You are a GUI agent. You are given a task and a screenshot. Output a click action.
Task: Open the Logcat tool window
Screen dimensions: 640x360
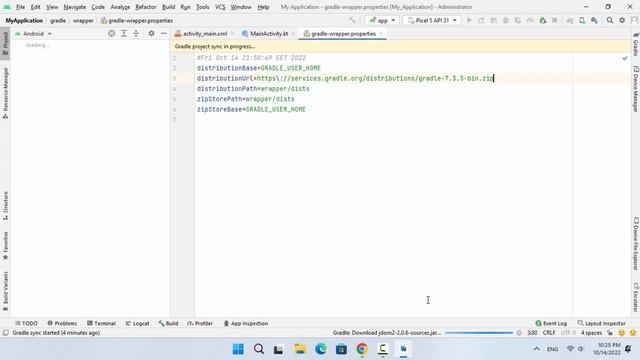pyautogui.click(x=137, y=323)
